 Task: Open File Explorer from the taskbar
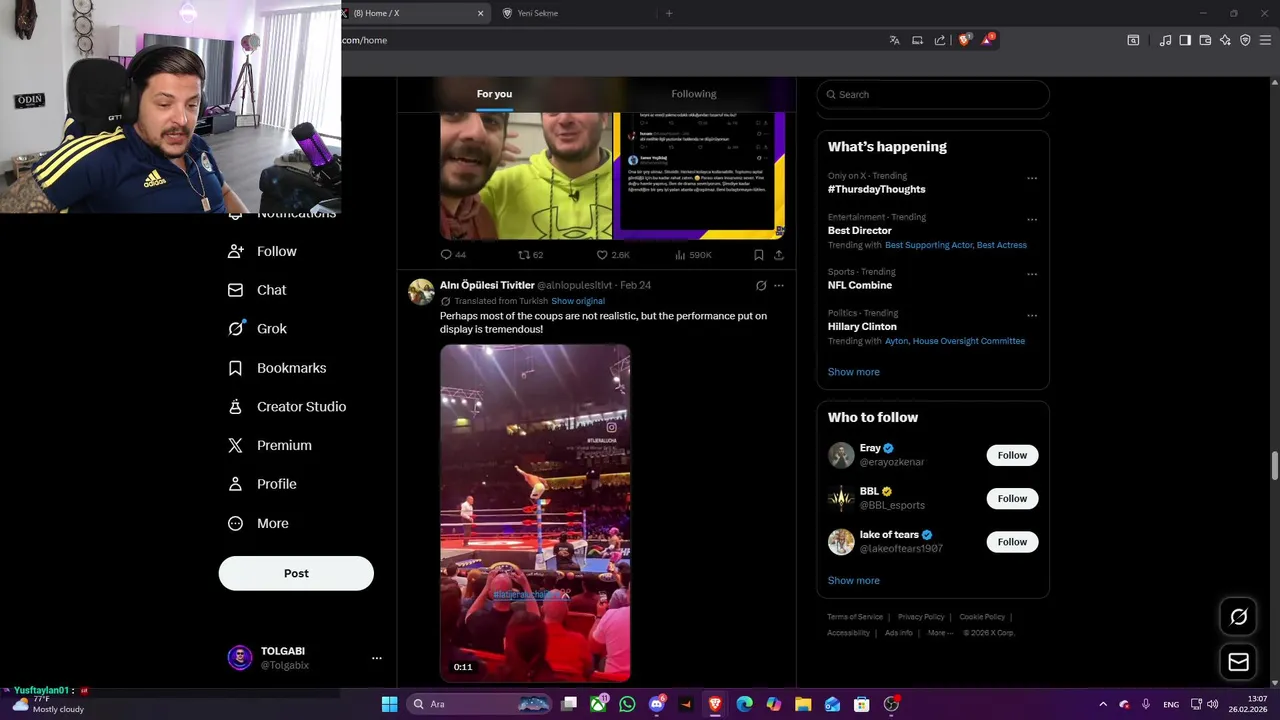[803, 704]
